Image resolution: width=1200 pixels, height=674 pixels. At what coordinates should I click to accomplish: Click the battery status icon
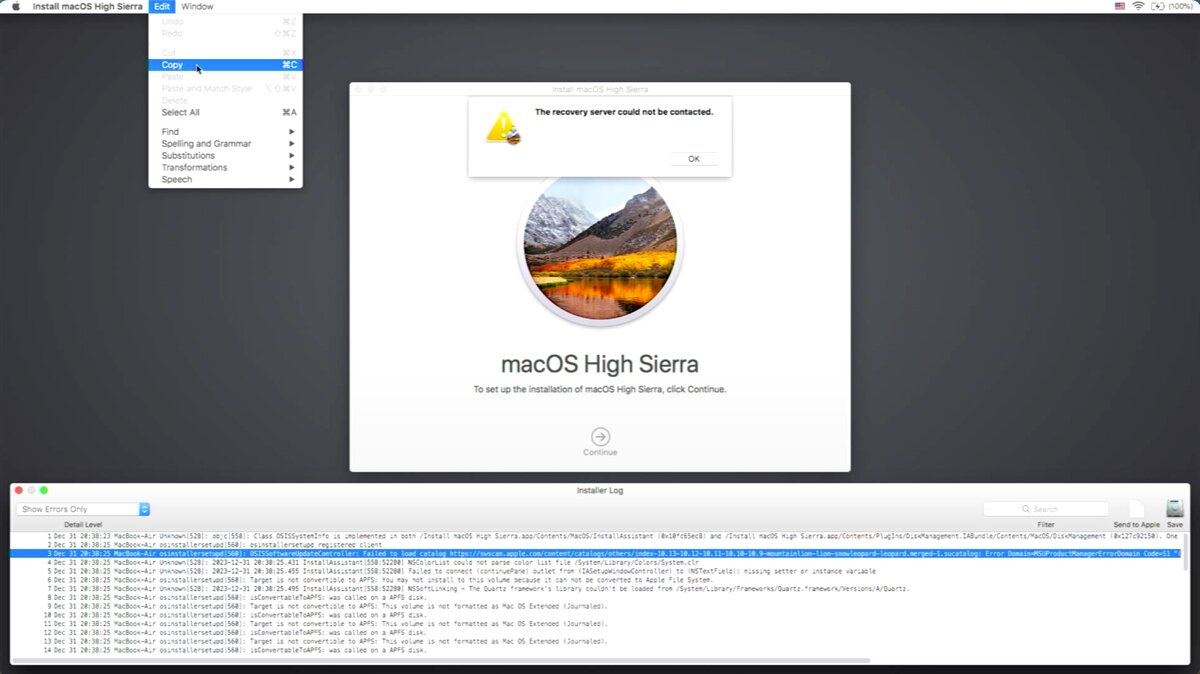(1157, 6)
